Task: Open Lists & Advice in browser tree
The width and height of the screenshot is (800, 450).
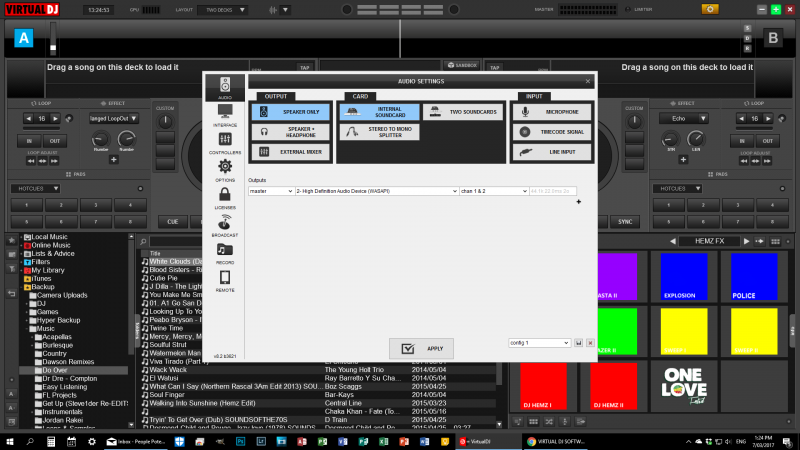Action: [x=53, y=254]
